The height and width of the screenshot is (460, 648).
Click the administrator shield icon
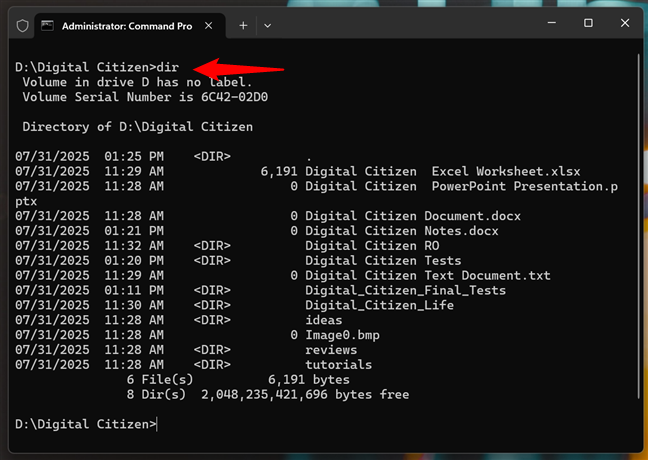tap(16, 23)
